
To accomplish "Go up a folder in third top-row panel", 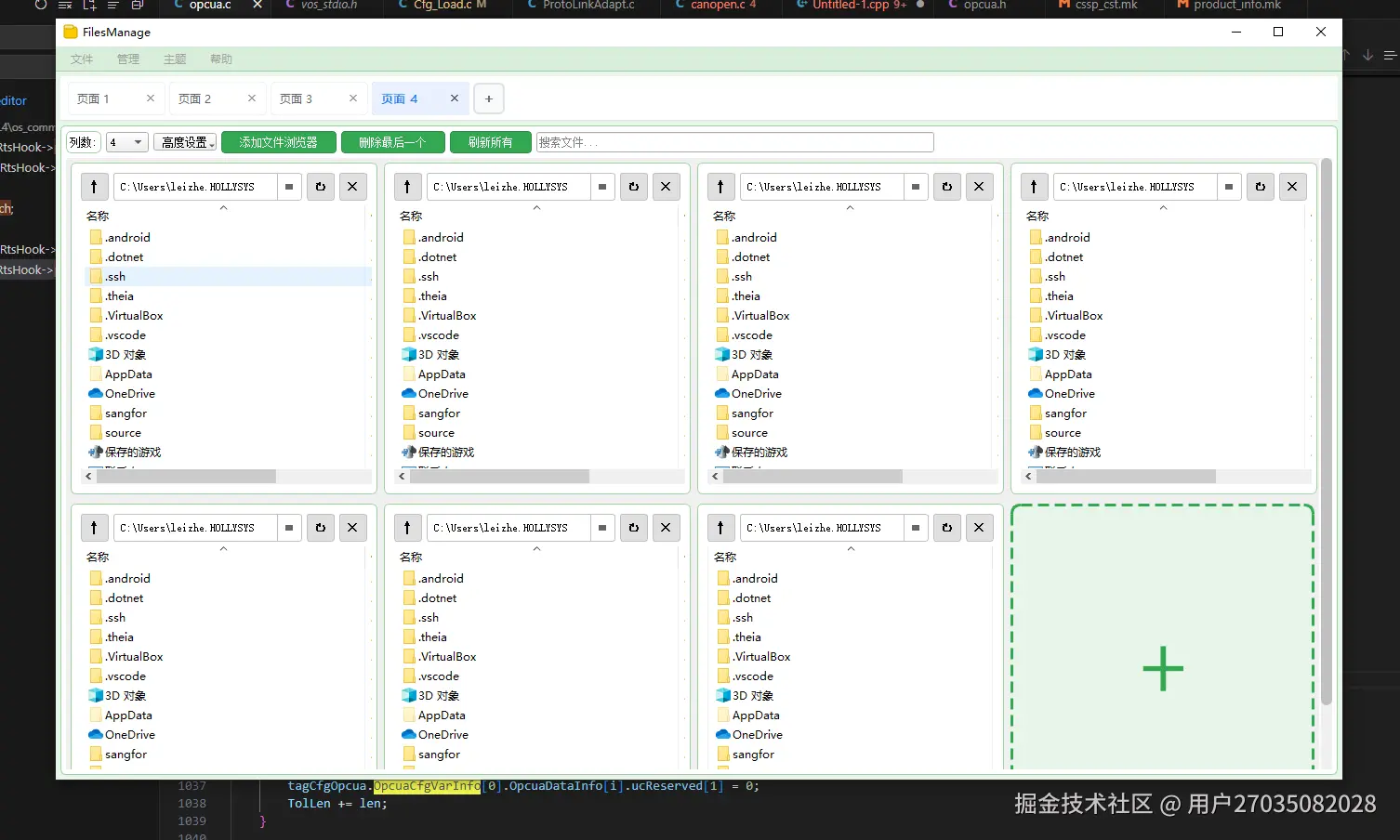I will tap(720, 187).
